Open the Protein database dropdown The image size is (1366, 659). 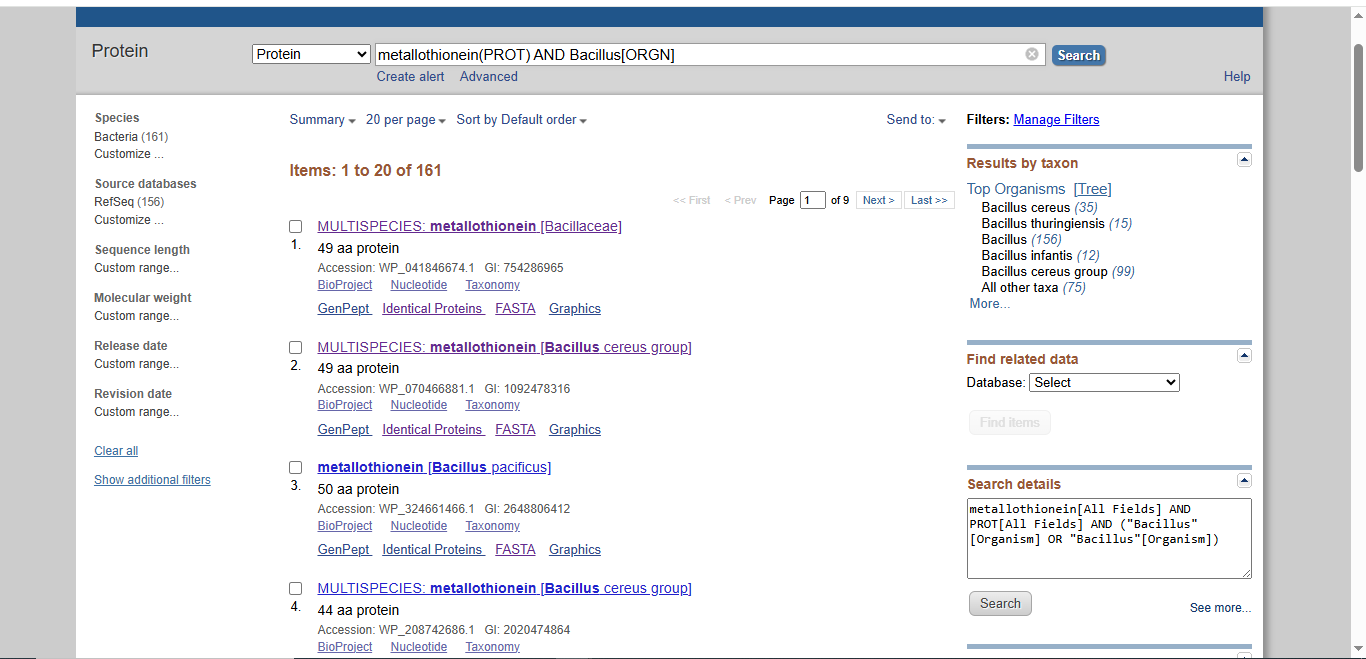pyautogui.click(x=311, y=54)
